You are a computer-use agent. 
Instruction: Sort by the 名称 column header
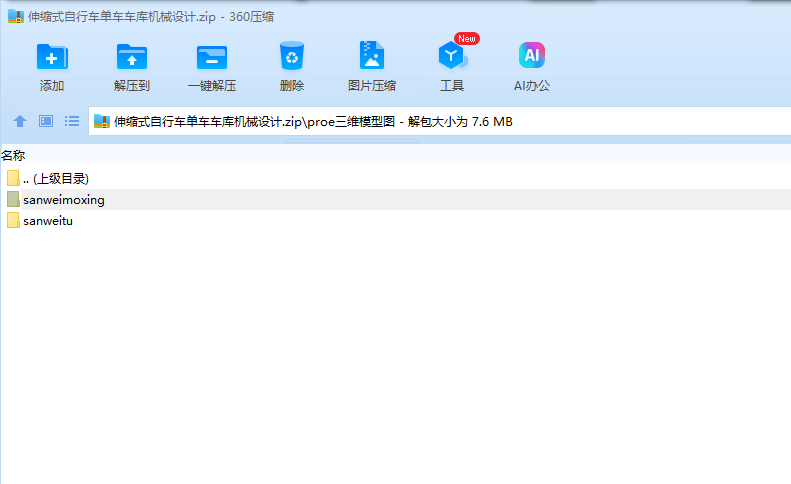[x=13, y=155]
